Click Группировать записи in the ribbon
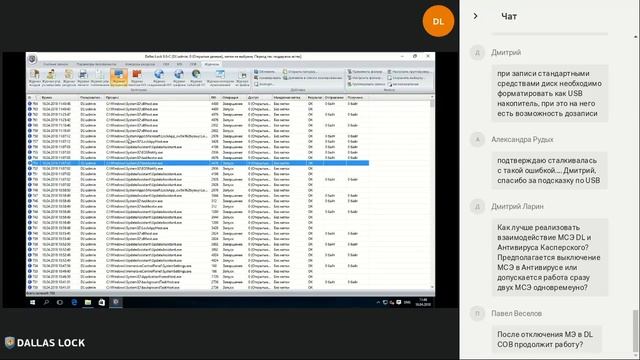This screenshot has width=640, height=360. 366,84
